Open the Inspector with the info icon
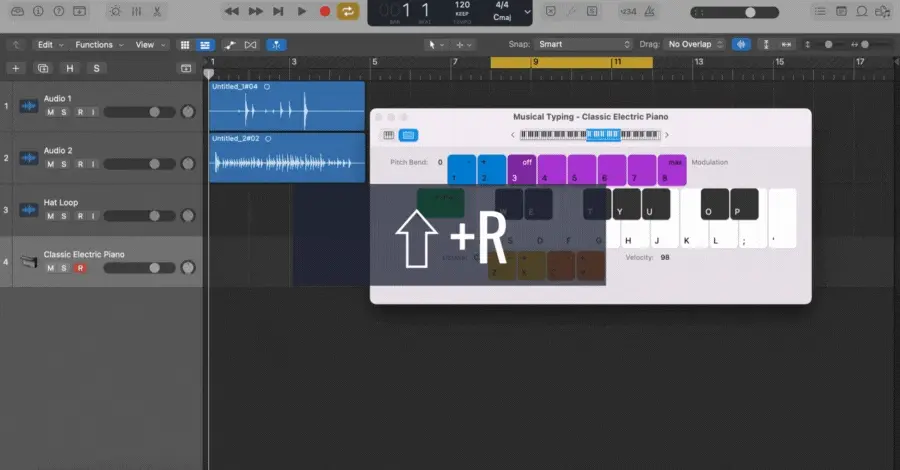Image resolution: width=900 pixels, height=470 pixels. tap(38, 11)
